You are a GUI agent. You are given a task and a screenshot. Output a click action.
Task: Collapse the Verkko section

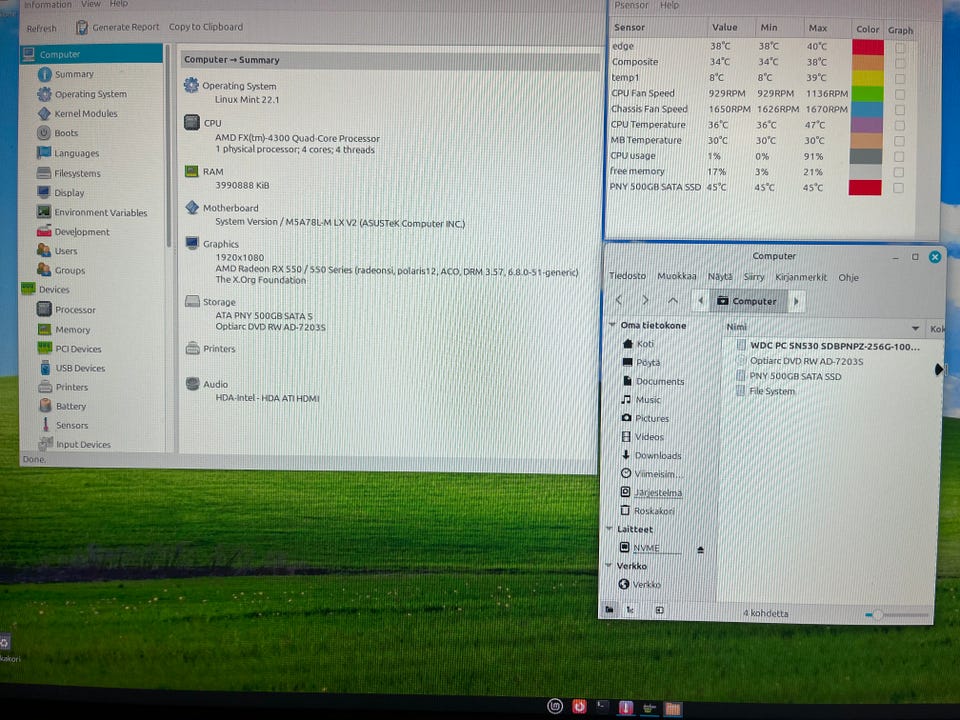(x=609, y=566)
